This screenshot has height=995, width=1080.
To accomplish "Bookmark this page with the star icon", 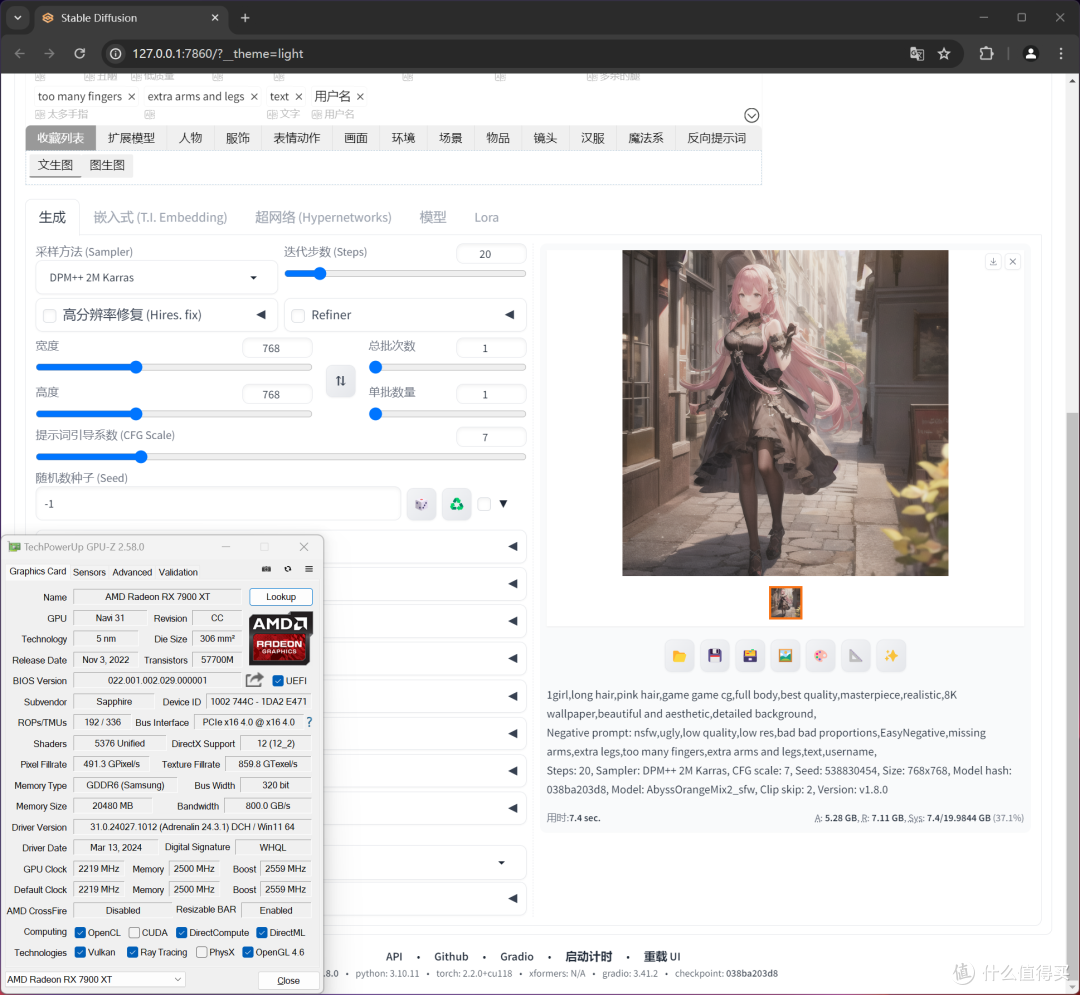I will (x=944, y=54).
